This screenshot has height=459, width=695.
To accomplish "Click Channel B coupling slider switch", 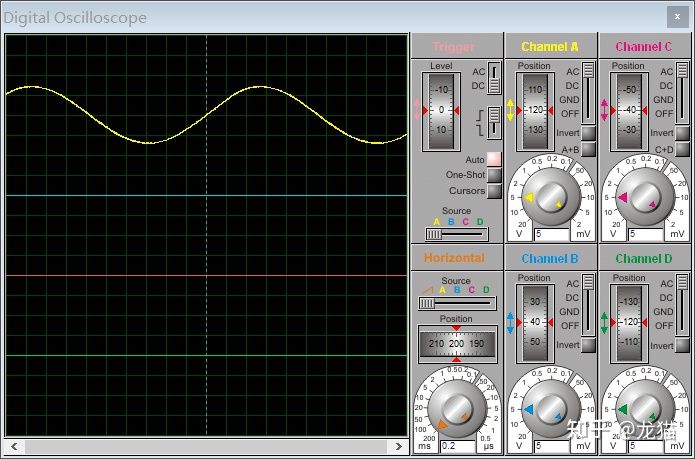I will (x=588, y=305).
